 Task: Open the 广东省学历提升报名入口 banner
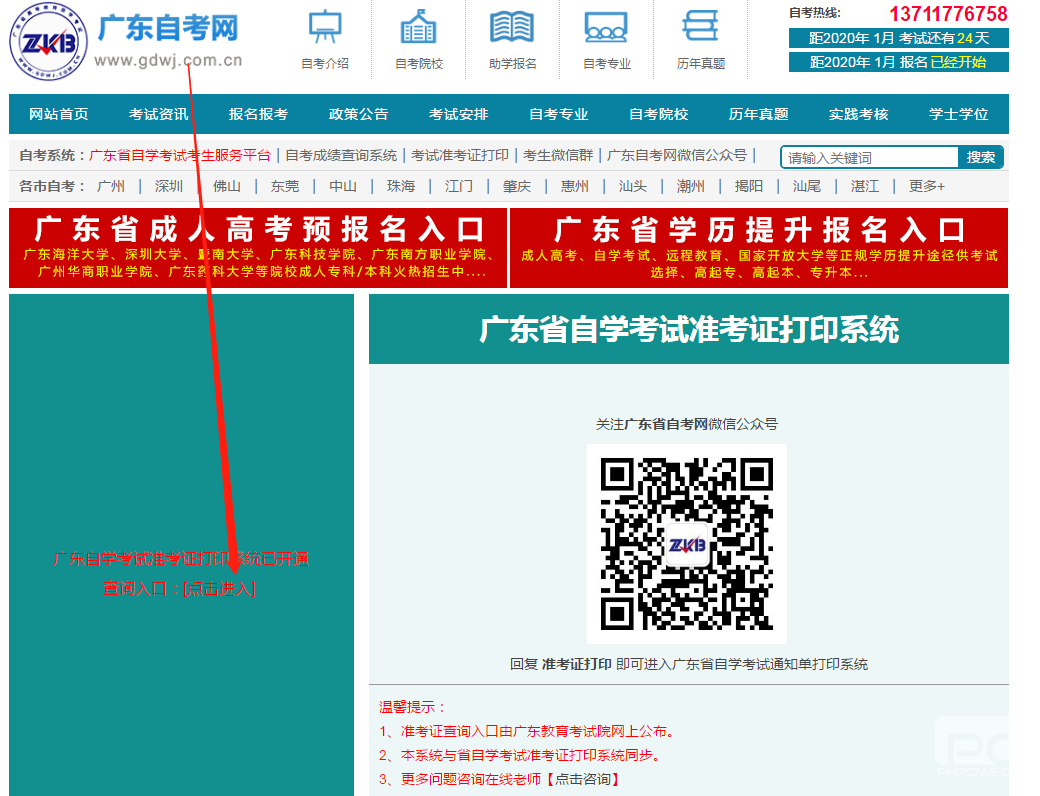pyautogui.click(x=759, y=247)
